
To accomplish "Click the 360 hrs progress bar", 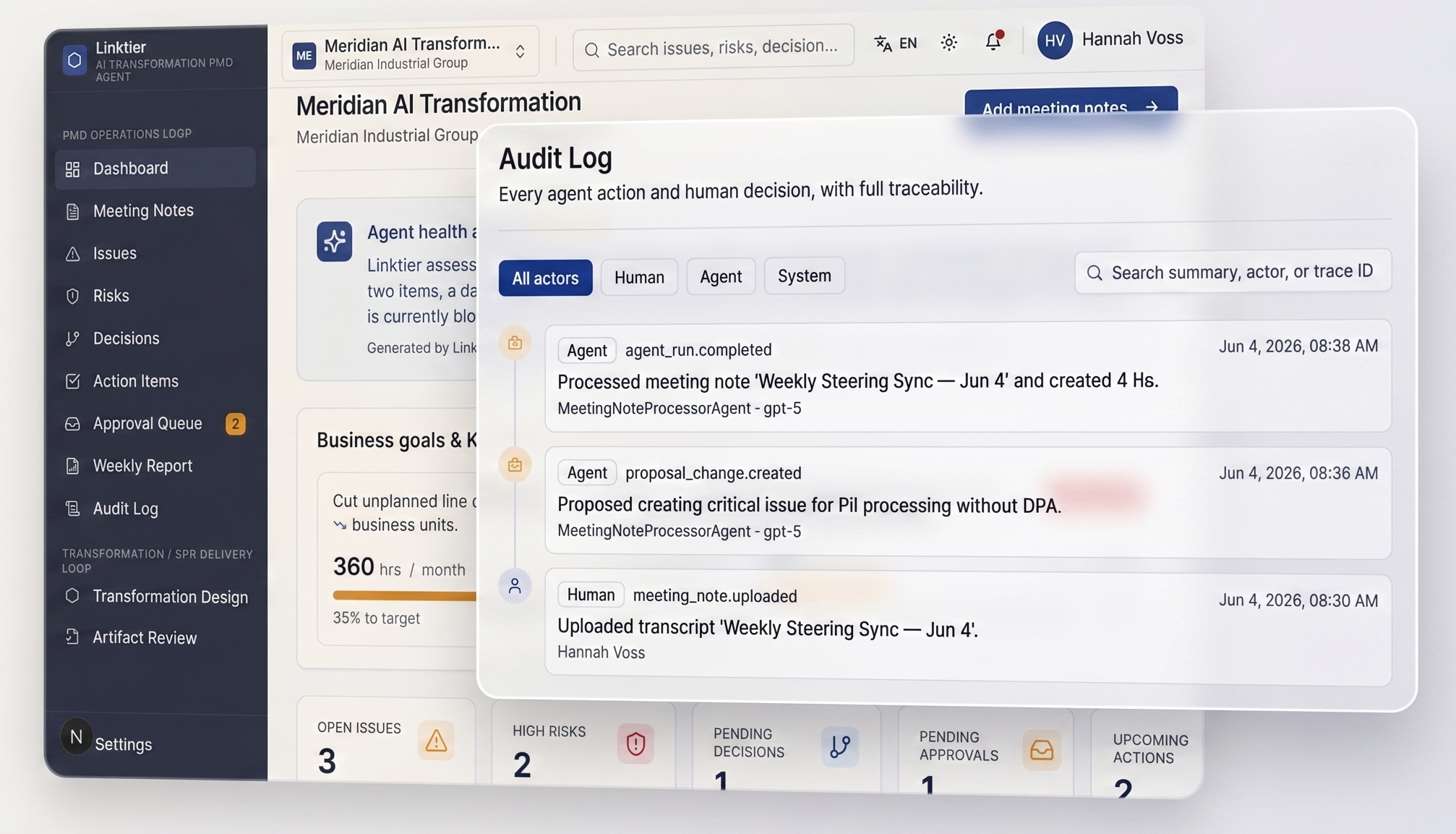I will click(x=405, y=595).
